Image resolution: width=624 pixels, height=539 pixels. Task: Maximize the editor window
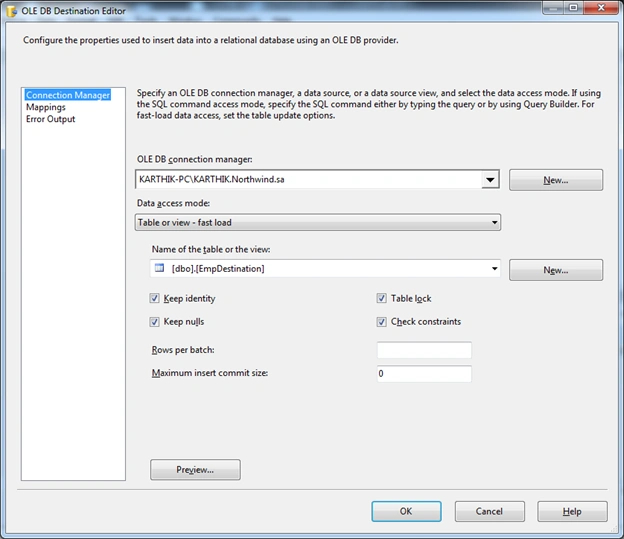coord(573,7)
